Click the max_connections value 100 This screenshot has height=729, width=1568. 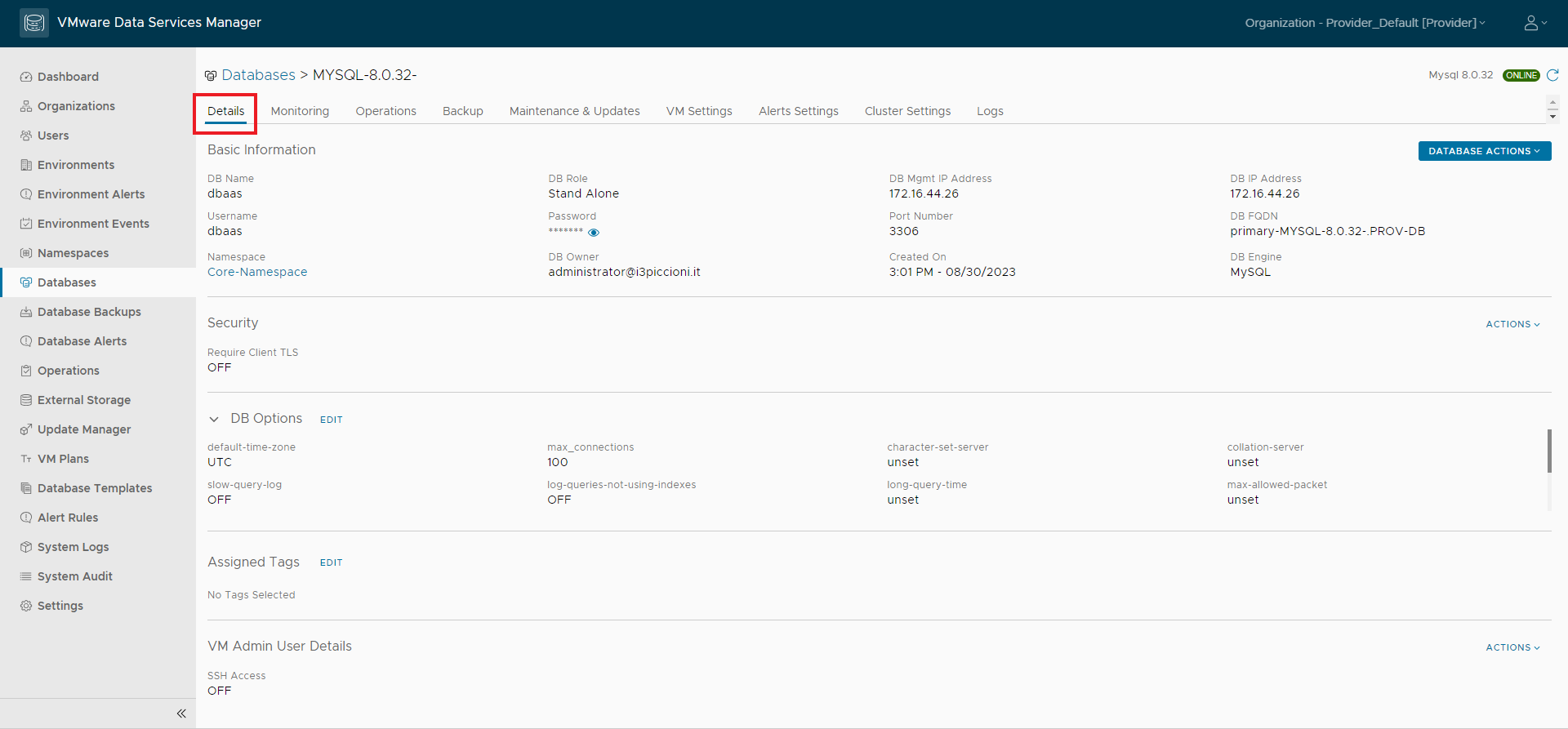point(558,462)
